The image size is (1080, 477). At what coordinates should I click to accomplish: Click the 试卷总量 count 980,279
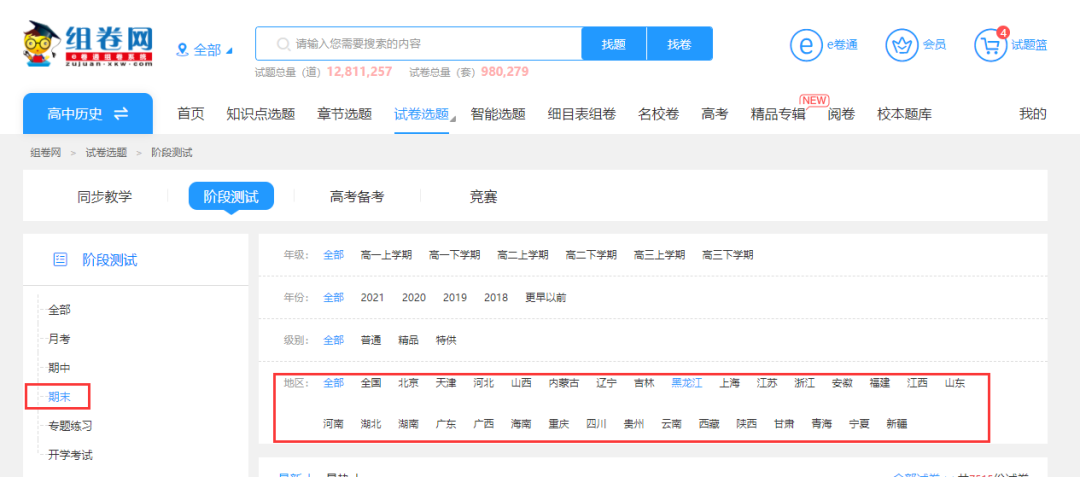[x=504, y=72]
